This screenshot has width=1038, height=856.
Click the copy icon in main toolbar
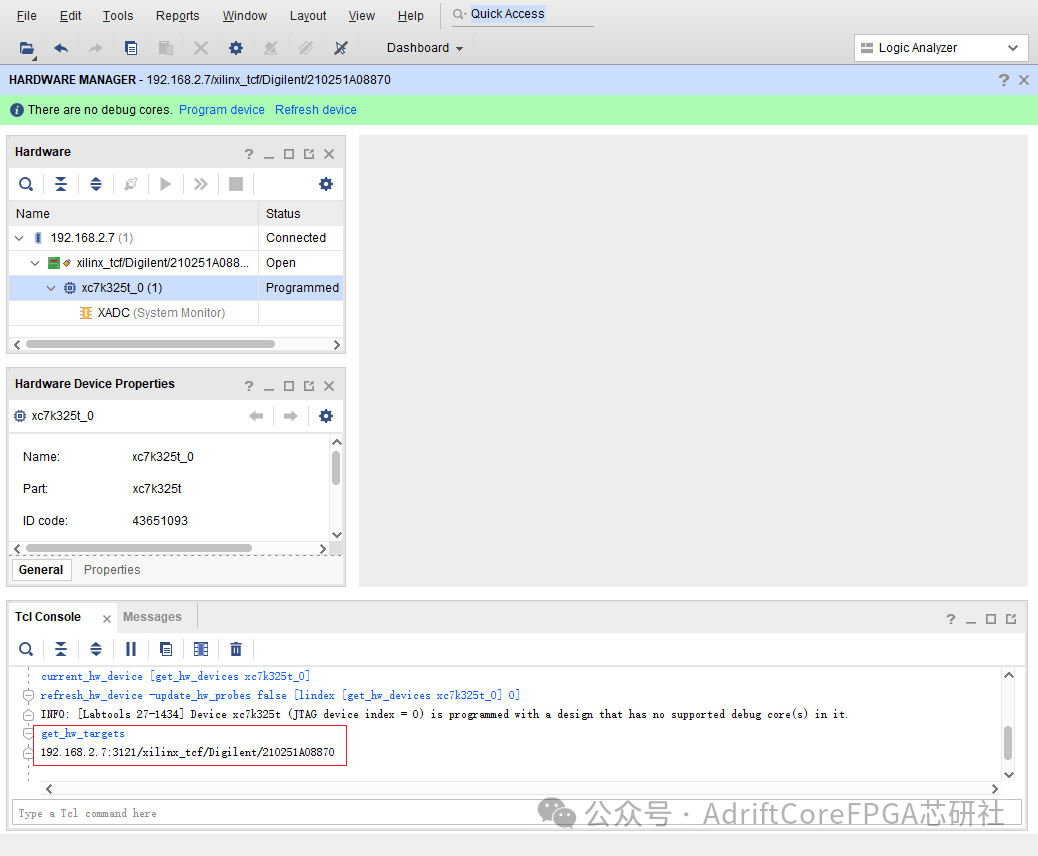[131, 48]
